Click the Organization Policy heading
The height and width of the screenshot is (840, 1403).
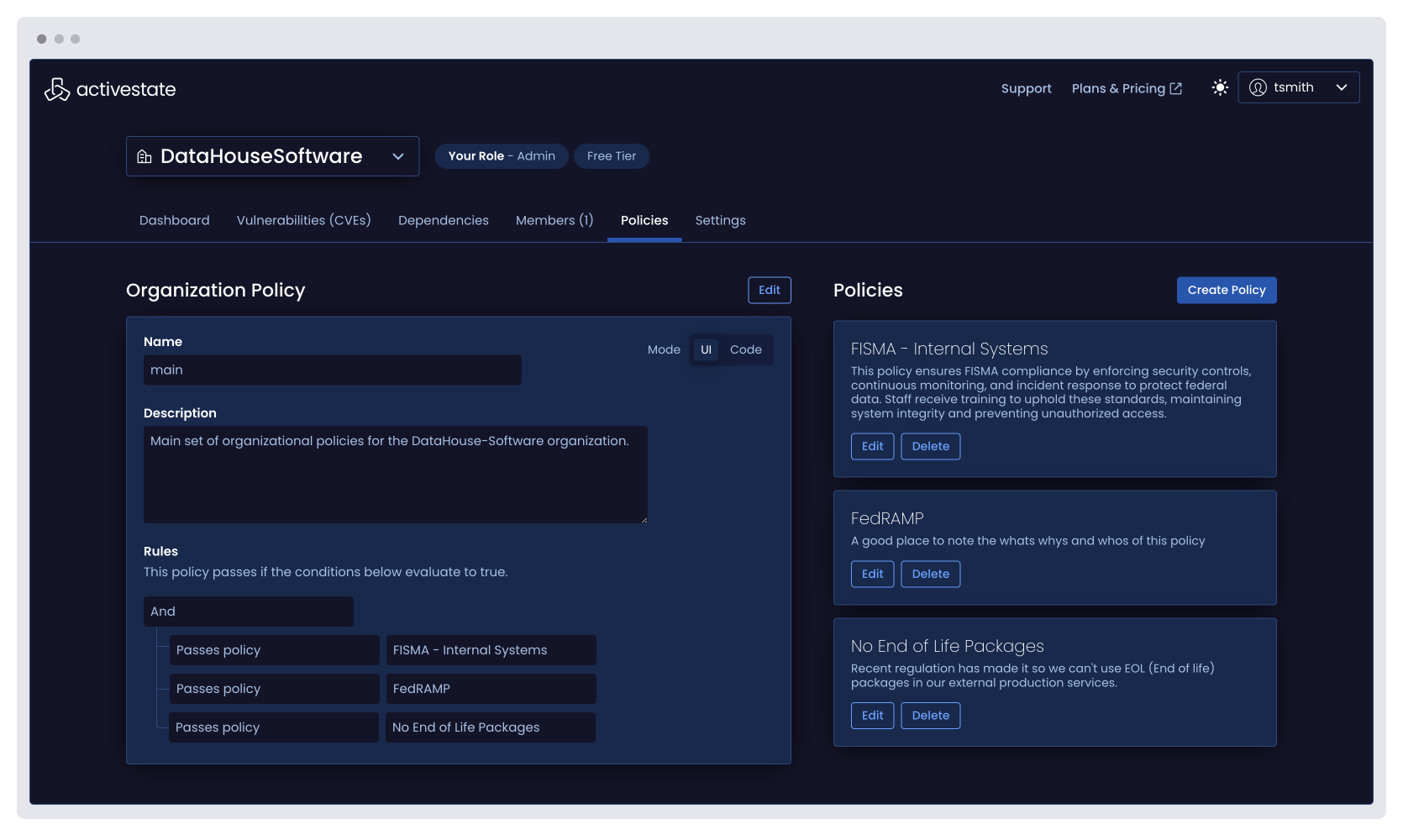pos(216,290)
